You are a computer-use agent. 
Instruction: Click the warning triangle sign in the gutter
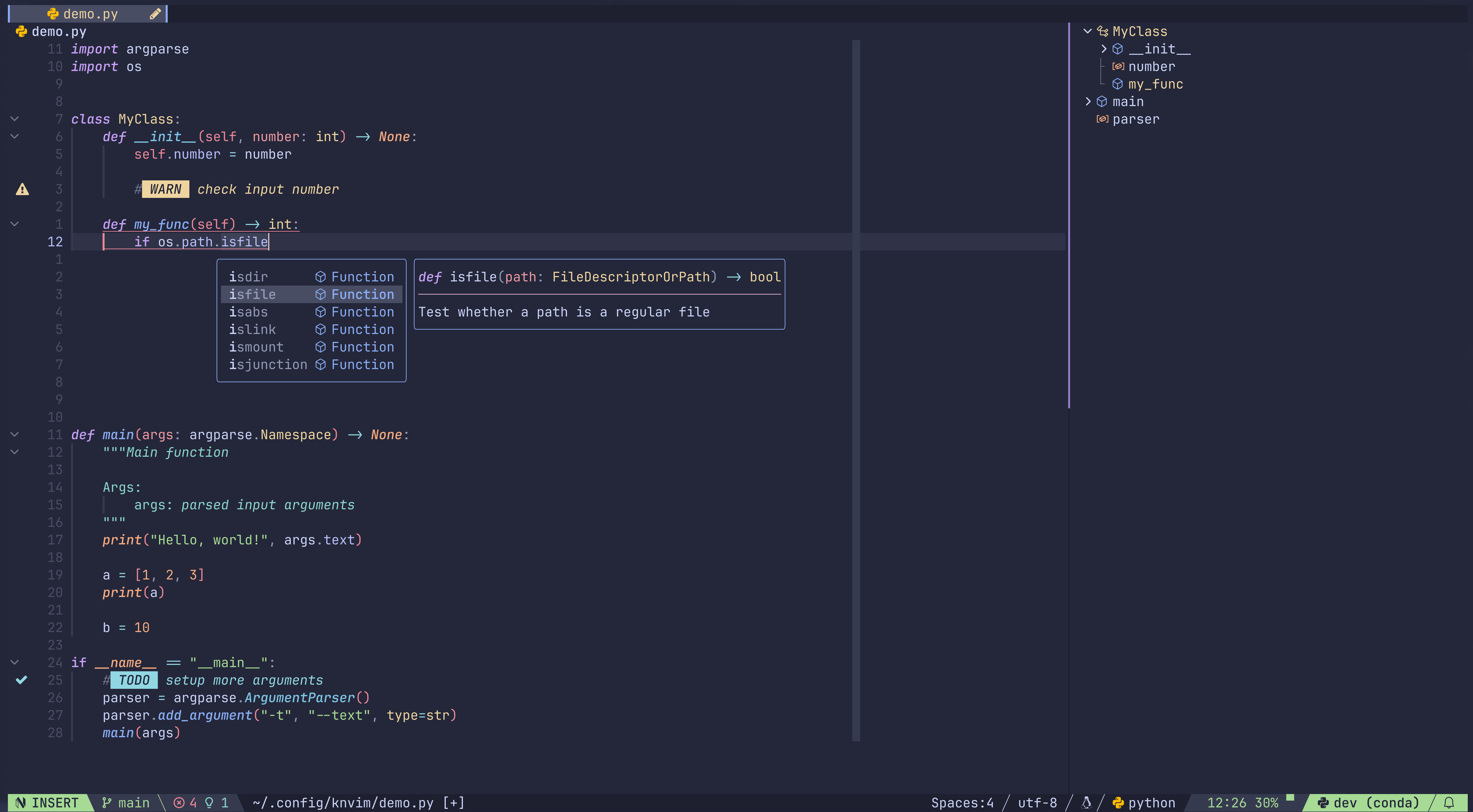22,189
